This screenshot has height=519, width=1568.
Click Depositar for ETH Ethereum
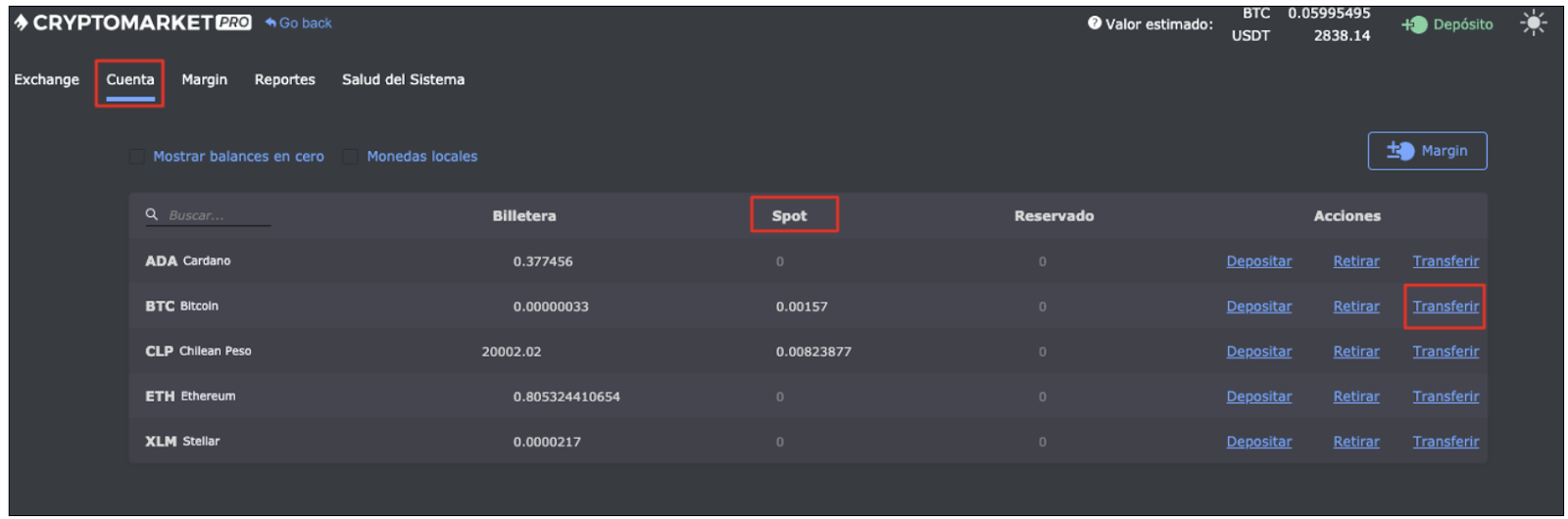click(1259, 397)
